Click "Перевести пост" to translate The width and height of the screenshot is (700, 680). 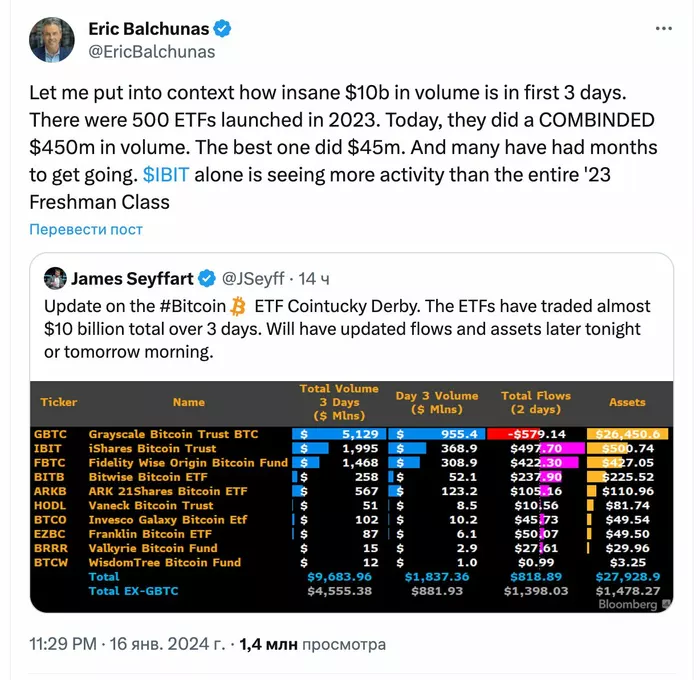tap(86, 228)
